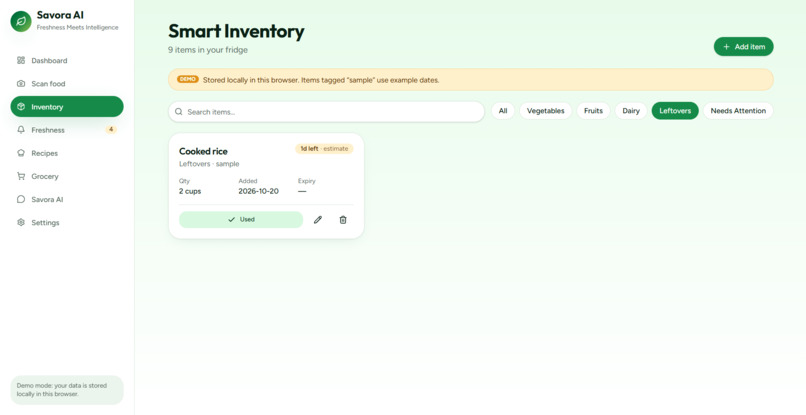Click the Inventory box icon

[x=21, y=106]
